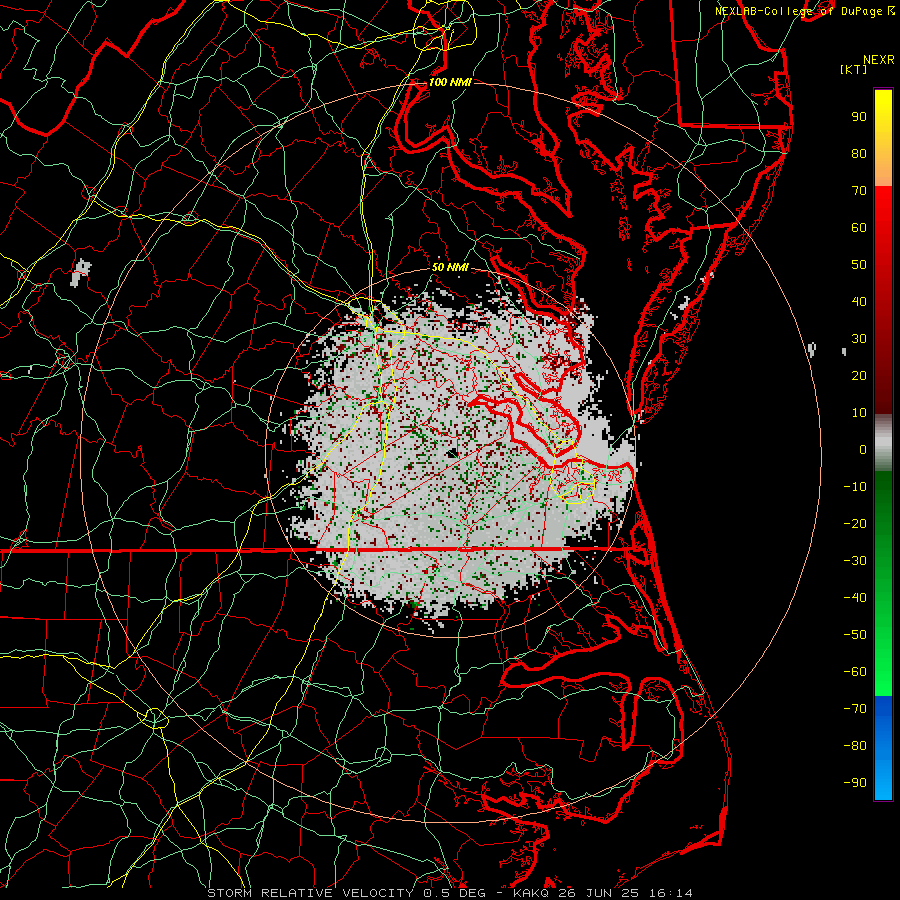This screenshot has width=900, height=900.
Task: Click the -80 value on the color scale
Action: pyautogui.click(x=855, y=746)
